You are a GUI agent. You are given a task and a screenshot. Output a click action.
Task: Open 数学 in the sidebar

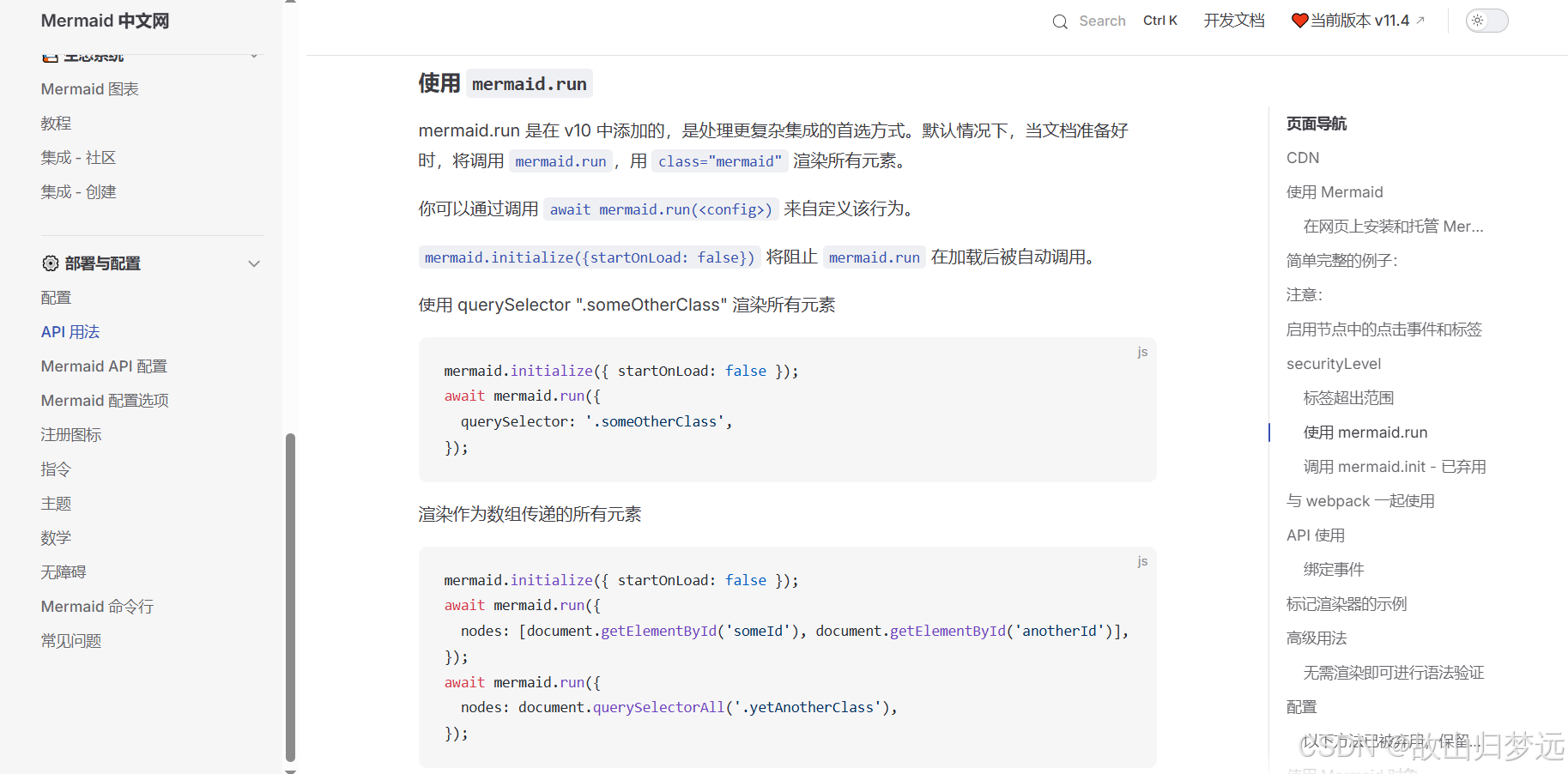(x=56, y=538)
